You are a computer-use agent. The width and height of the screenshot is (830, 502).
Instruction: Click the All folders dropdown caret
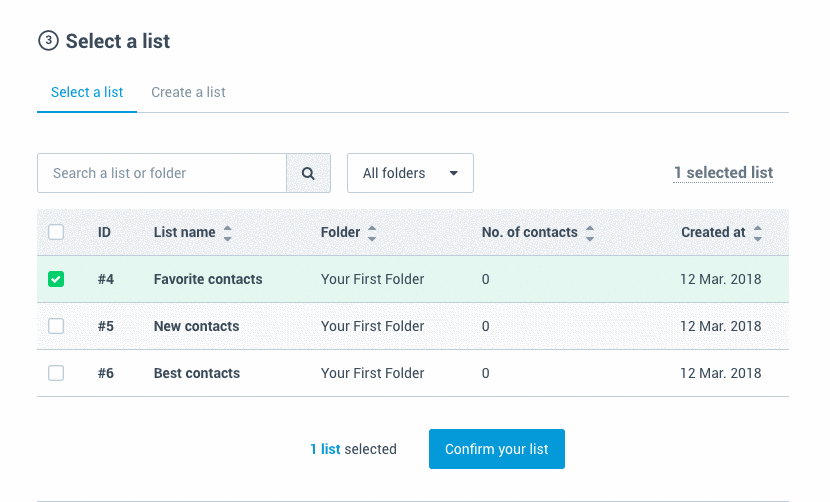454,173
